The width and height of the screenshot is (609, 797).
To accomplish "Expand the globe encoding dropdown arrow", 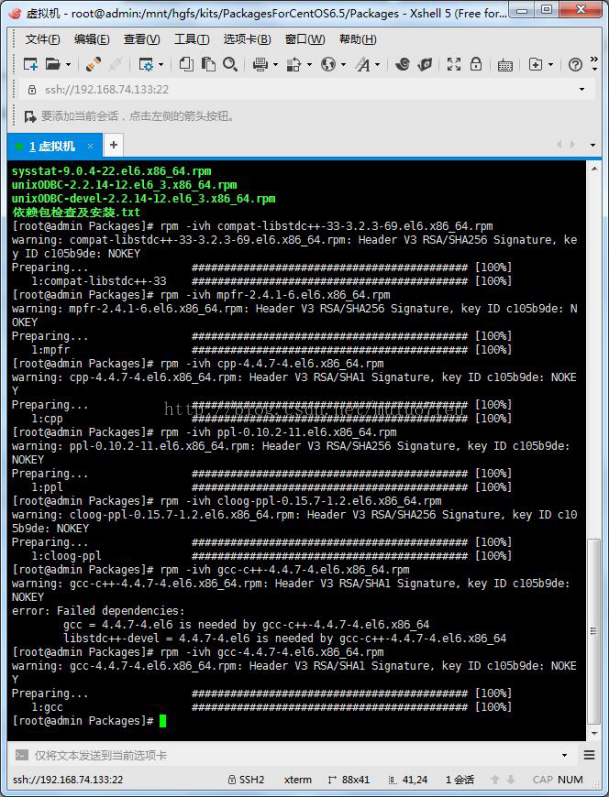I will [x=343, y=65].
